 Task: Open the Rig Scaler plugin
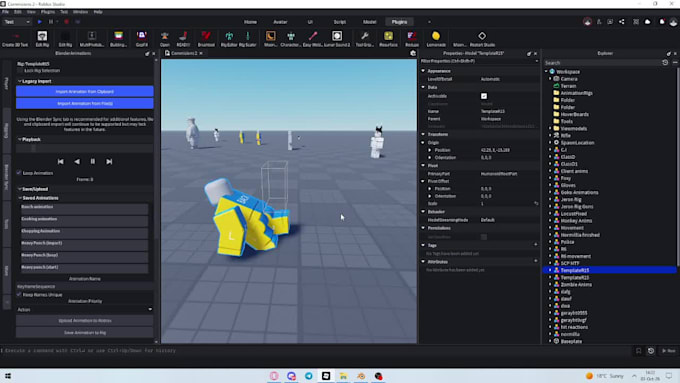248,39
